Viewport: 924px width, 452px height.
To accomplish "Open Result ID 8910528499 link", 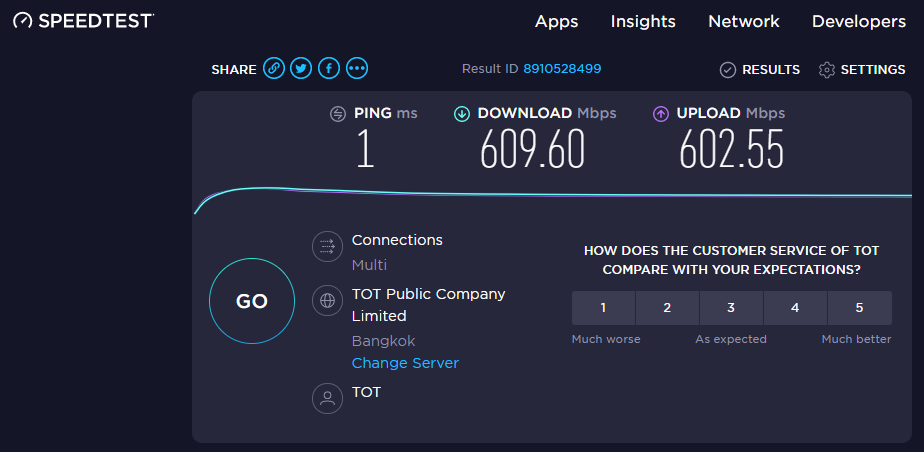I will point(562,69).
